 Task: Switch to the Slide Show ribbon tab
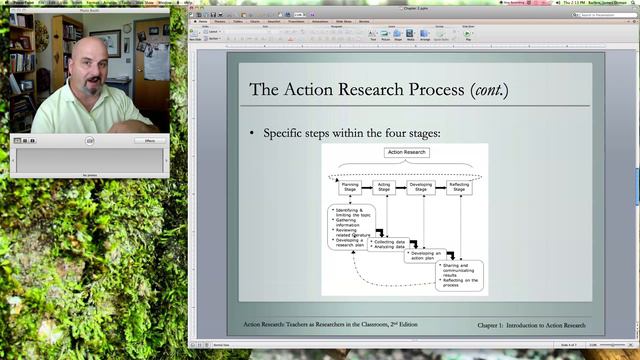pyautogui.click(x=344, y=21)
